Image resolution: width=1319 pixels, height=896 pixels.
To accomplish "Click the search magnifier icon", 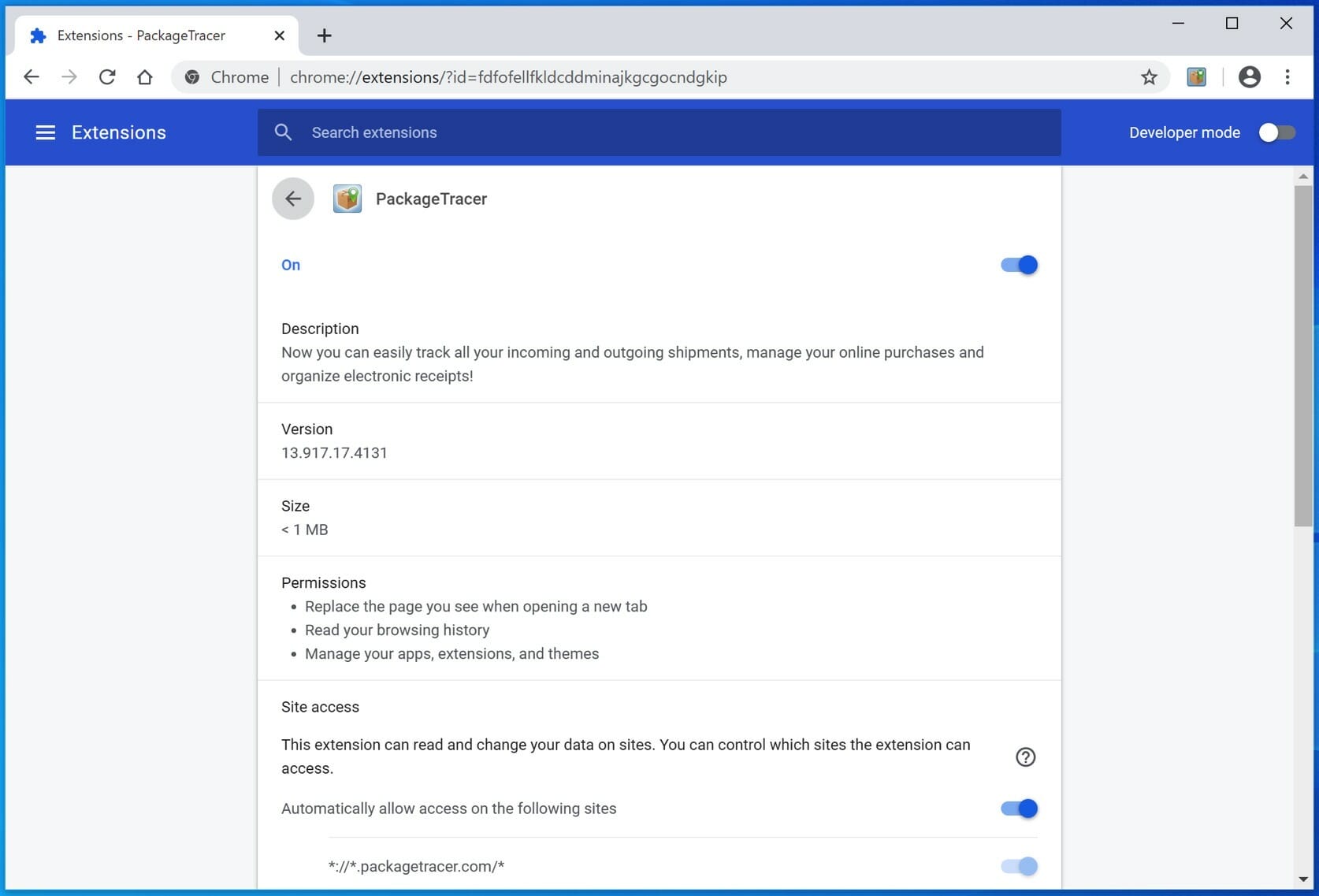I will pyautogui.click(x=283, y=132).
